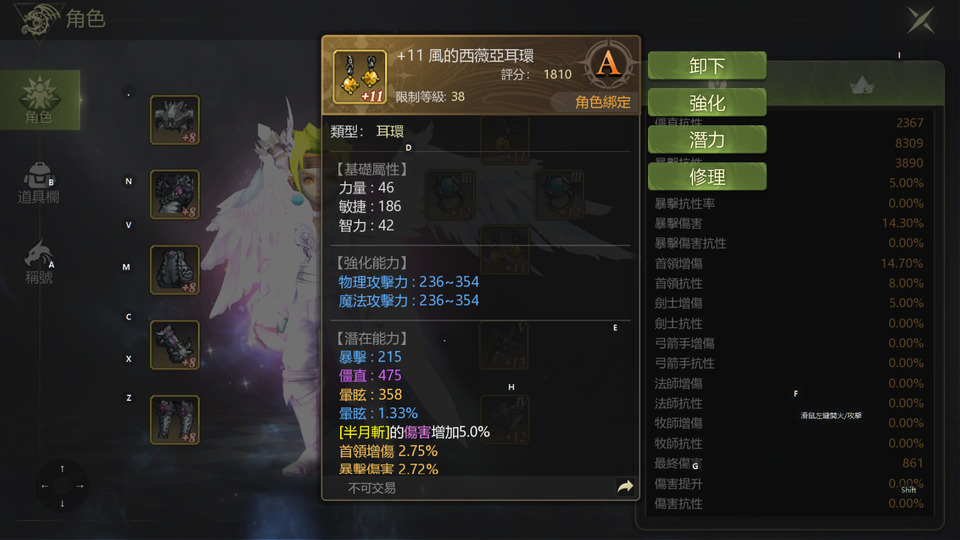This screenshot has height=540, width=960.
Task: Select the +8 gloves equipment slot
Action: (x=175, y=345)
